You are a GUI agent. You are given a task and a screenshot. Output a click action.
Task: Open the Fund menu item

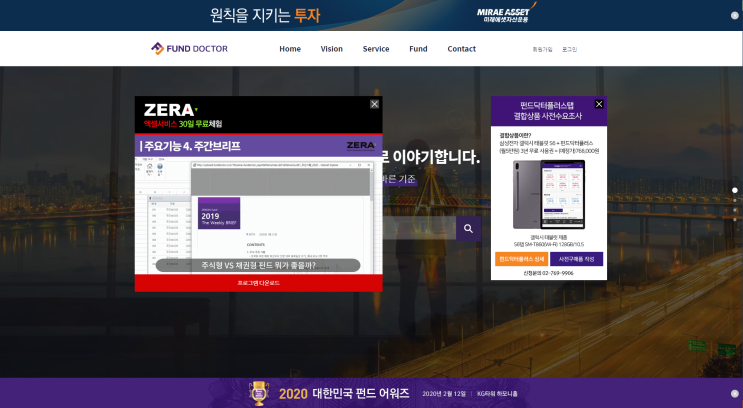418,49
